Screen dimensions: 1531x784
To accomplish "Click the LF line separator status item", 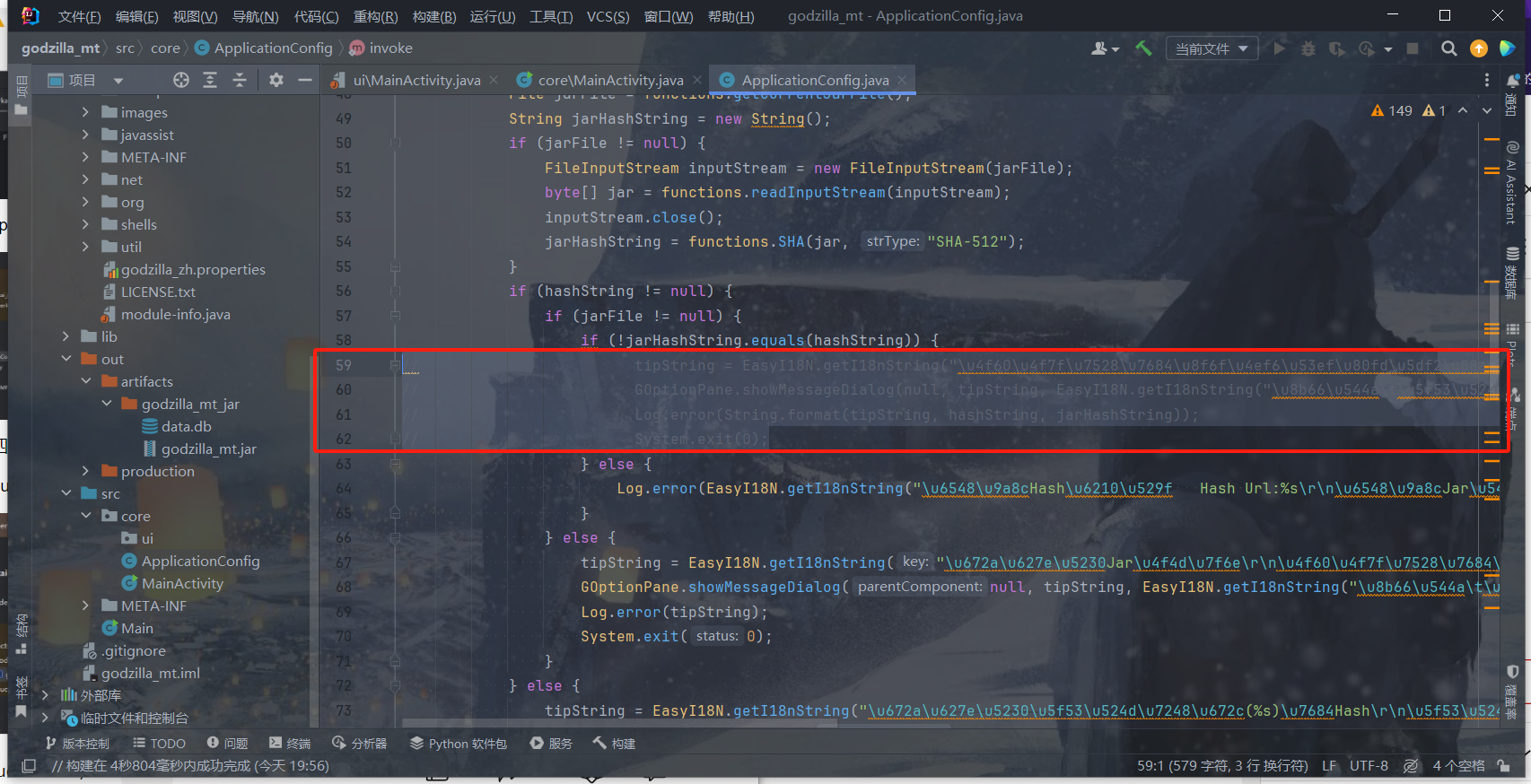I will [x=1329, y=765].
